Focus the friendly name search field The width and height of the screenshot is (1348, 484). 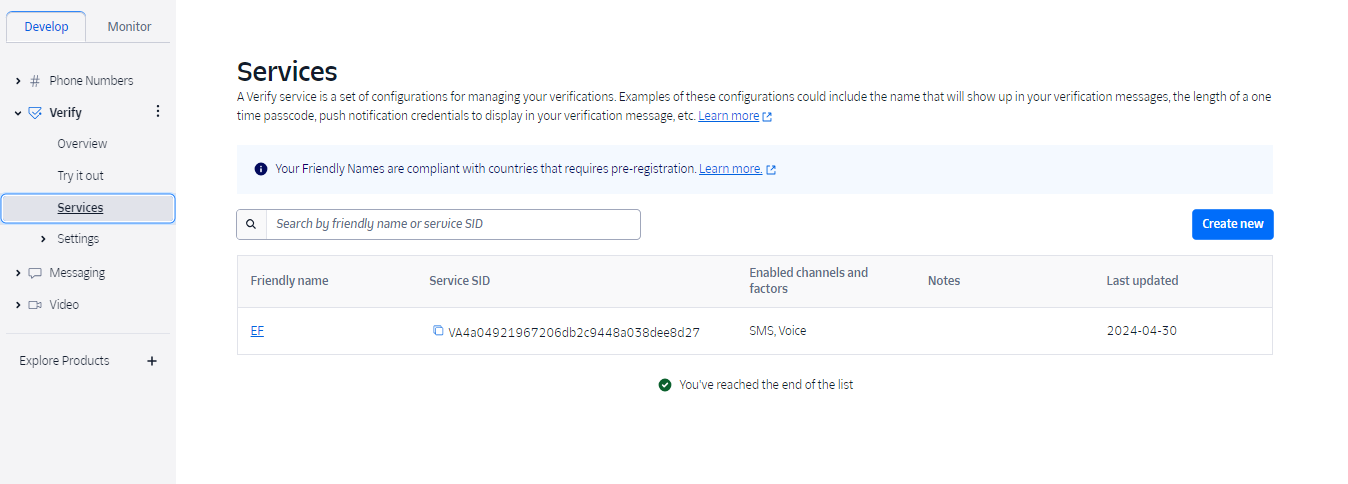click(x=452, y=224)
